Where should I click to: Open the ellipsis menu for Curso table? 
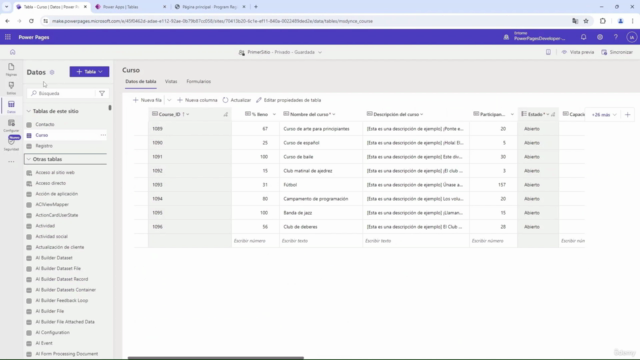(x=103, y=135)
